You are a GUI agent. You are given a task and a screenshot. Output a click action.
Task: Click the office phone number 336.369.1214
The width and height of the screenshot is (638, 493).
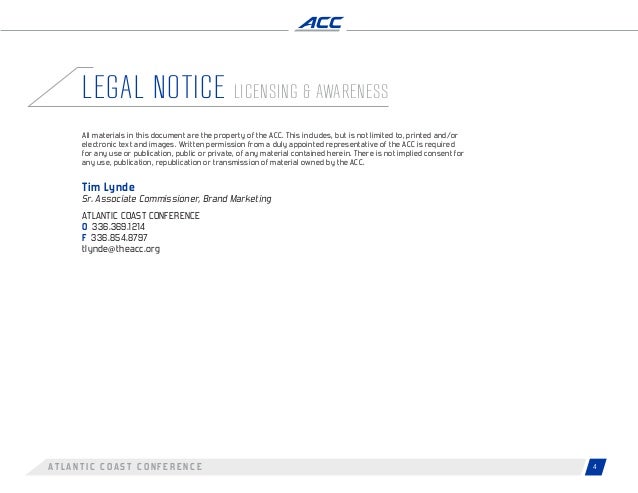click(x=118, y=227)
